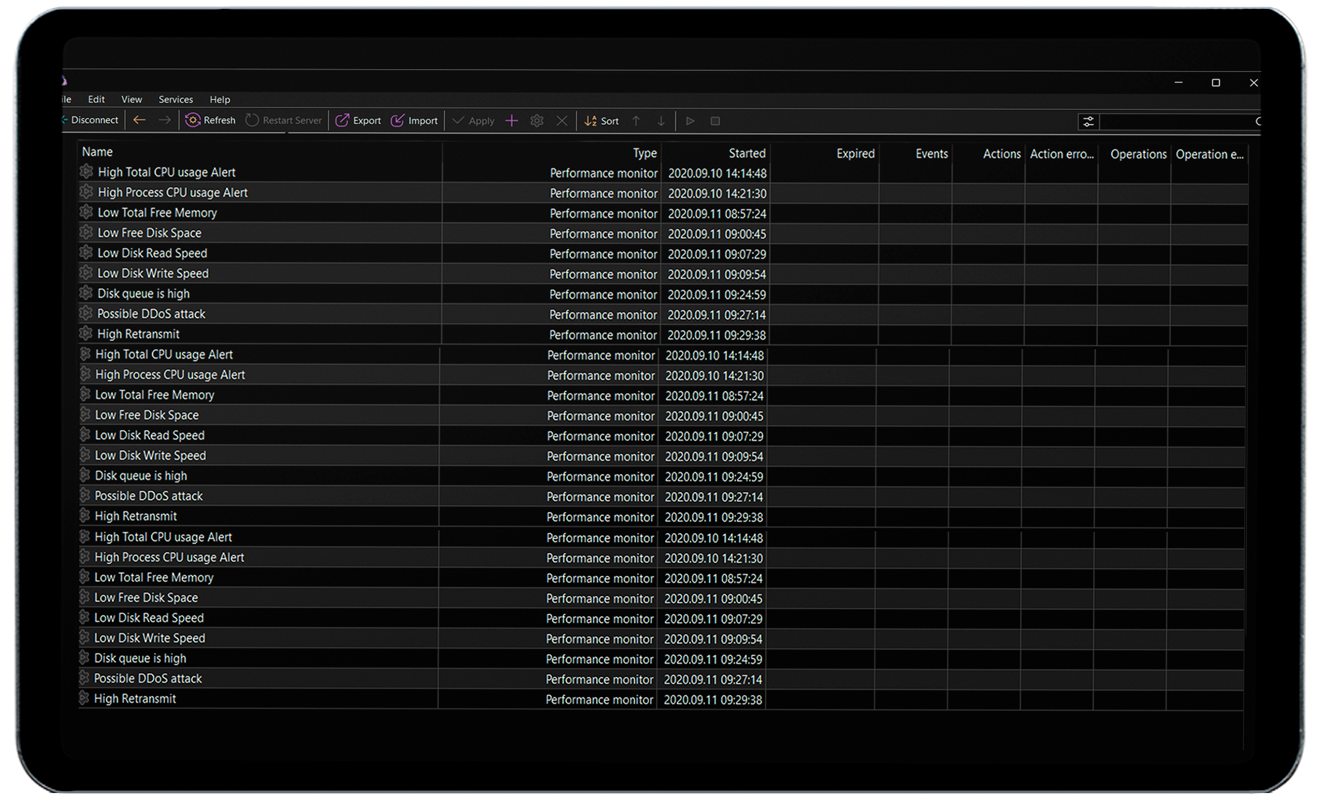Click the Disconnect button in the toolbar
This screenshot has height=799, width=1320.
point(91,120)
